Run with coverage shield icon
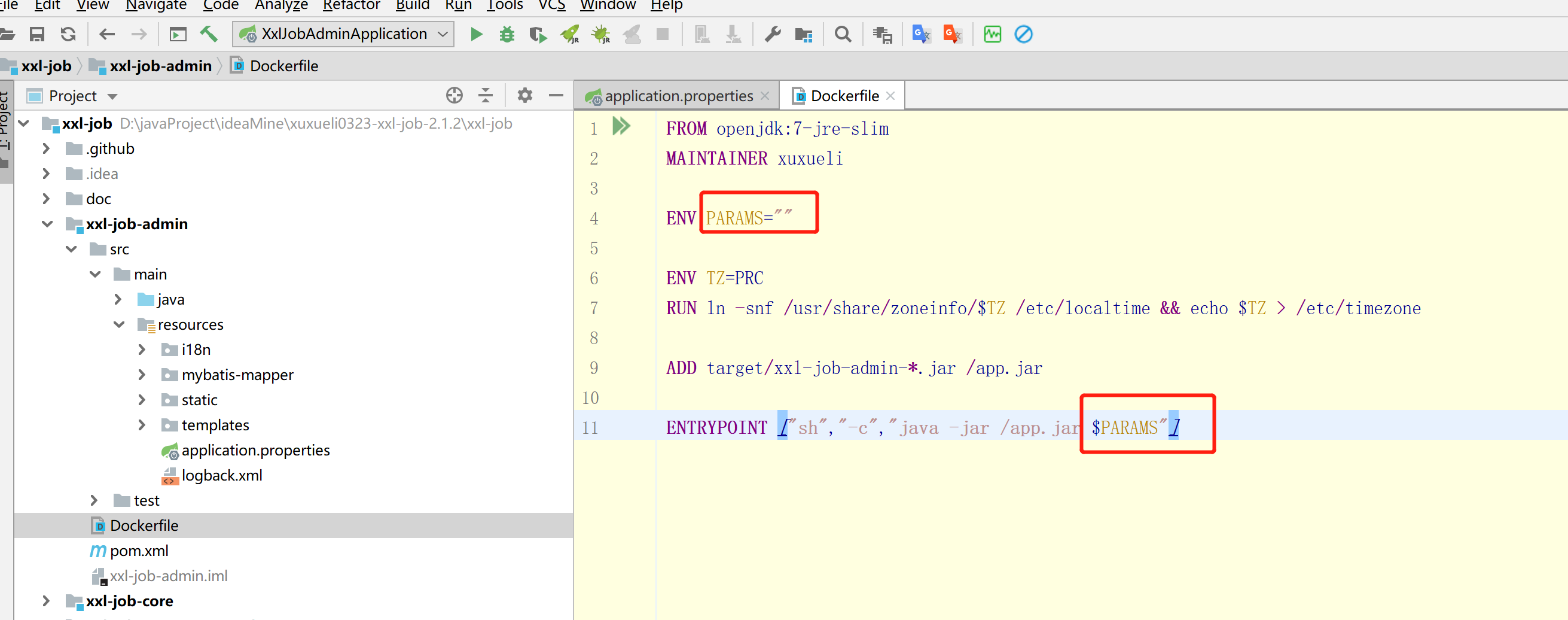This screenshot has width=1568, height=620. 538,34
